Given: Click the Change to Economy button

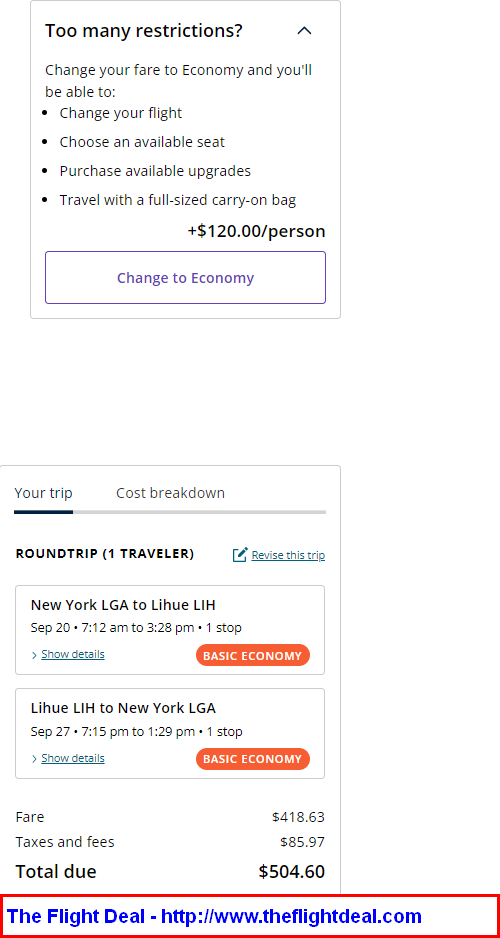Looking at the screenshot, I should pyautogui.click(x=185, y=278).
